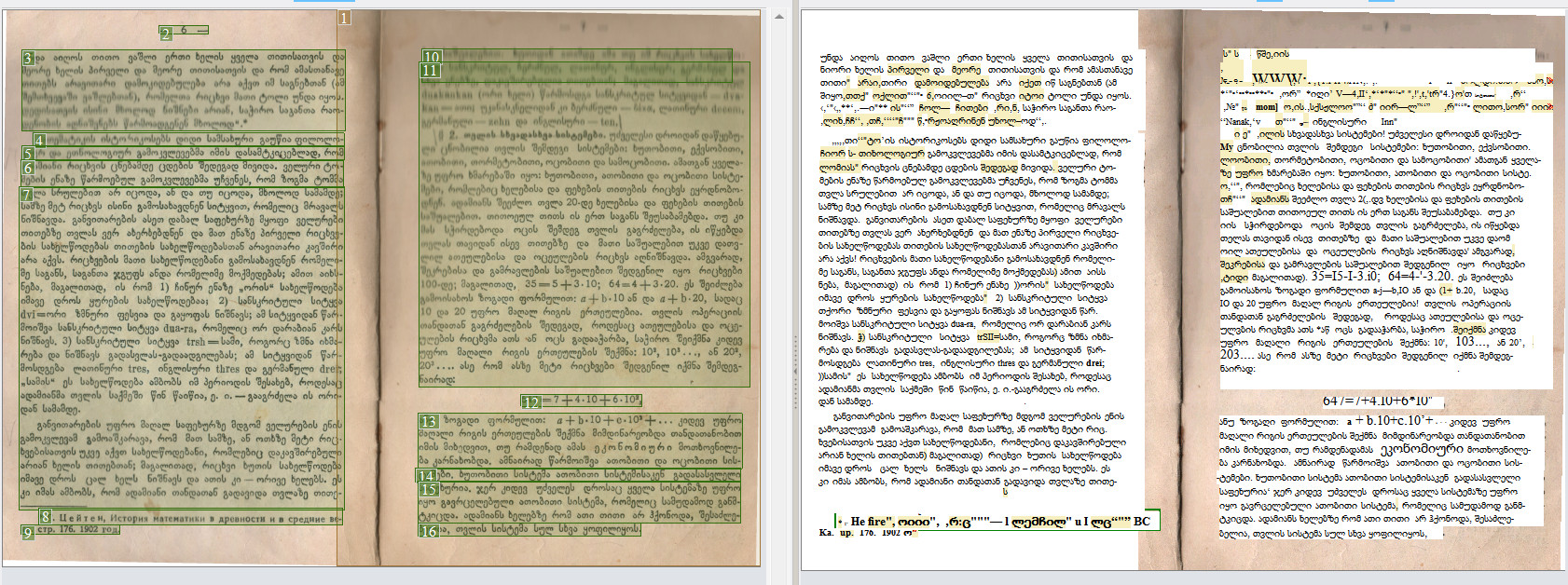
Task: Select area label 9 at page bottom
Action: tap(27, 533)
